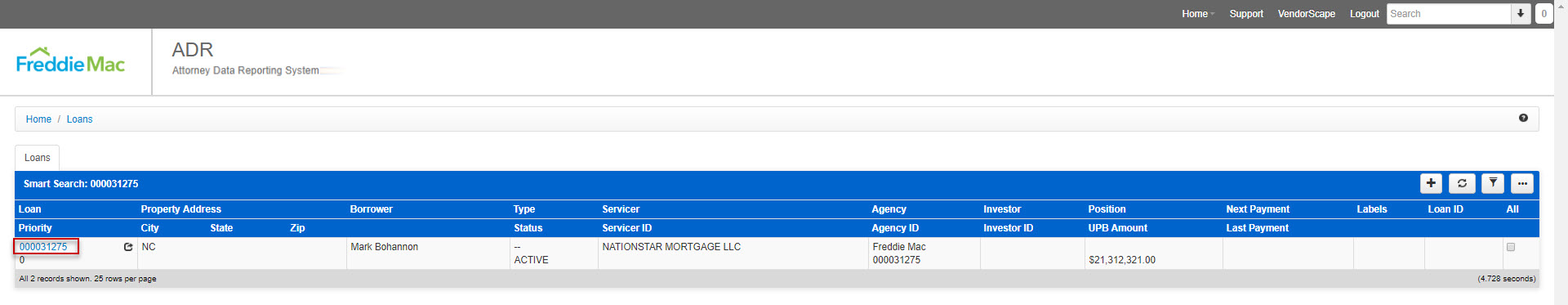Viewport: 1568px width, 305px height.
Task: Open VendorScape from the top bar
Action: pyautogui.click(x=1307, y=14)
